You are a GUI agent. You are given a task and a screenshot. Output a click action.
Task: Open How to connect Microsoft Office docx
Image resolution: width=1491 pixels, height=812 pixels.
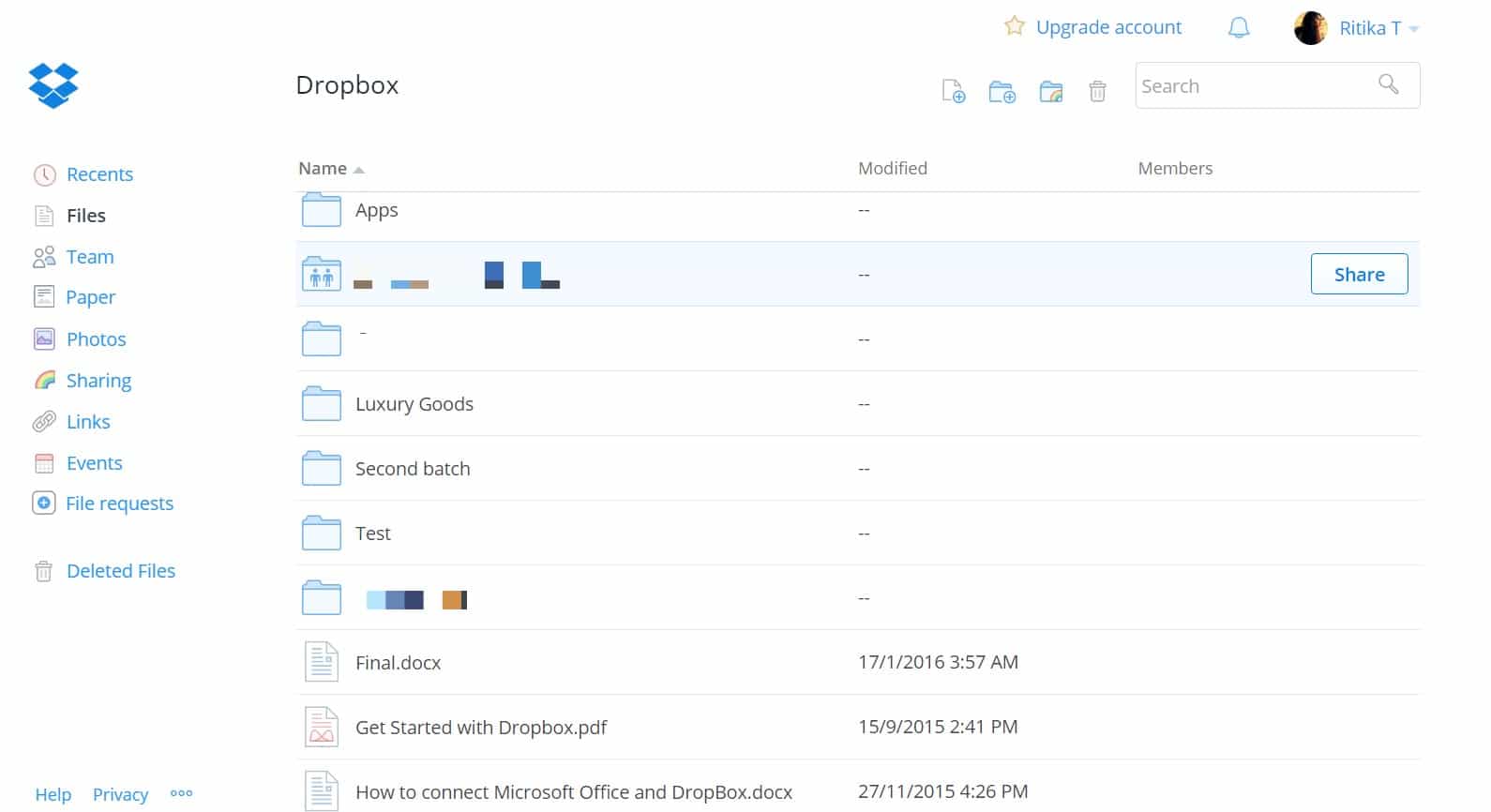click(x=574, y=792)
